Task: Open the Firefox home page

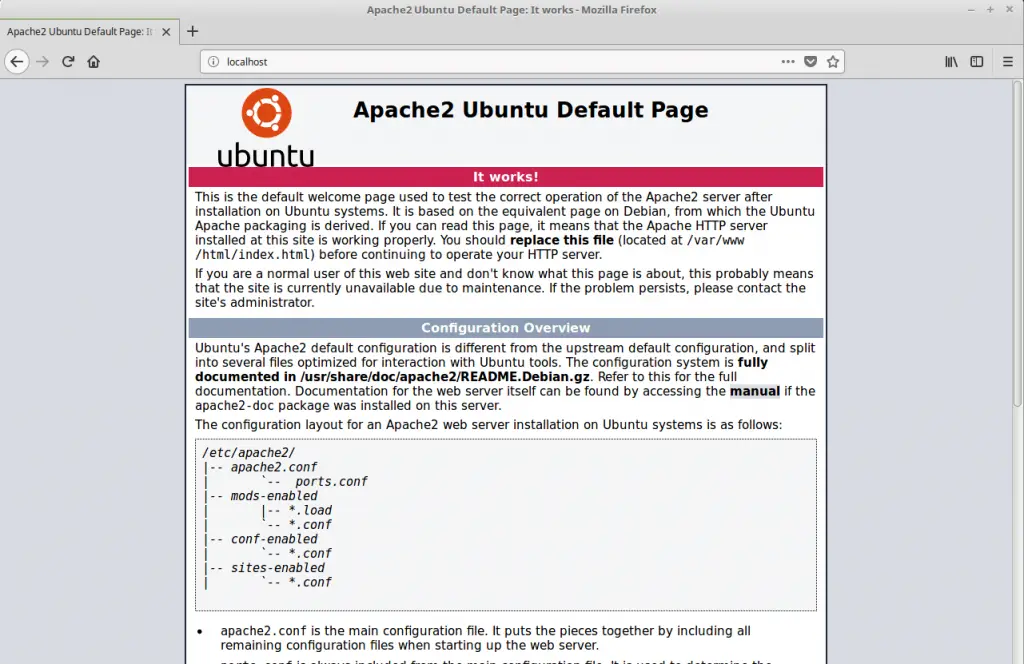Action: click(93, 61)
